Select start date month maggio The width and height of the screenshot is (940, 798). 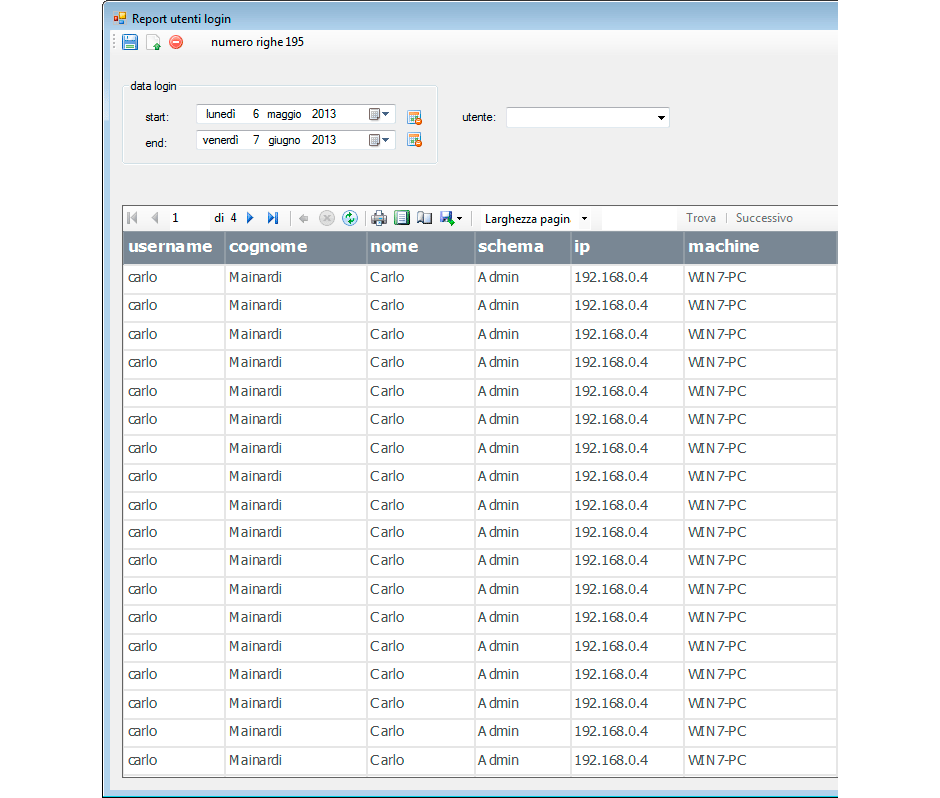tap(284, 114)
